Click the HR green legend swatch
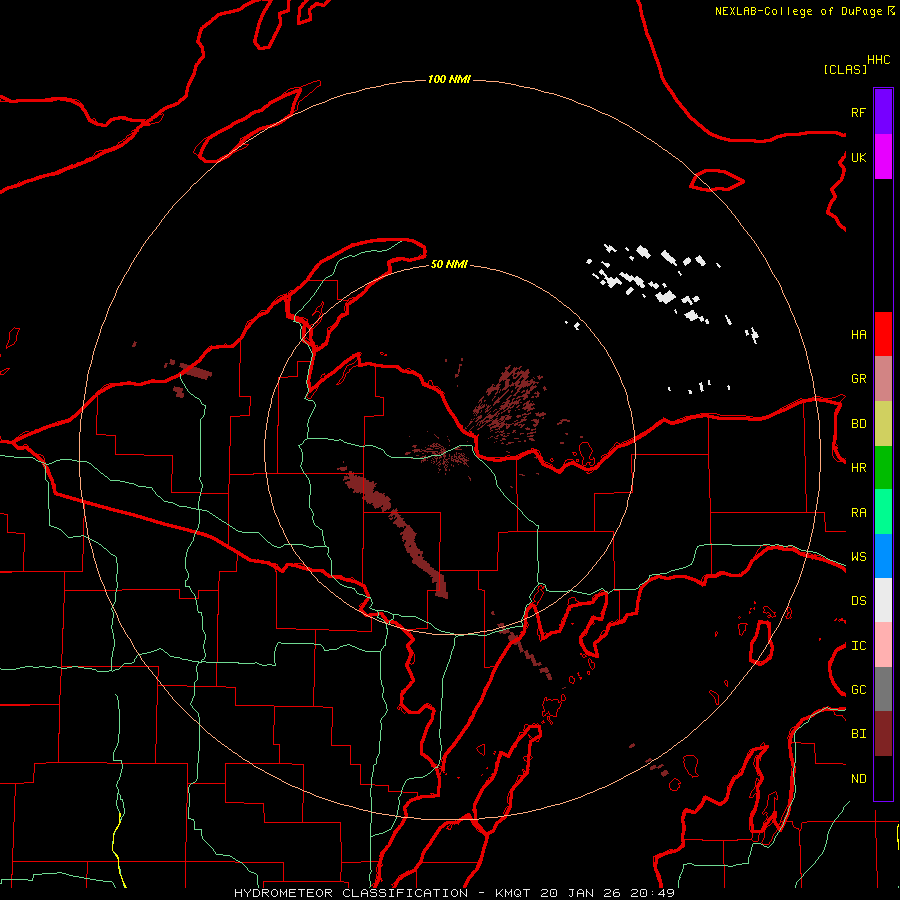This screenshot has width=900, height=900. click(x=883, y=468)
